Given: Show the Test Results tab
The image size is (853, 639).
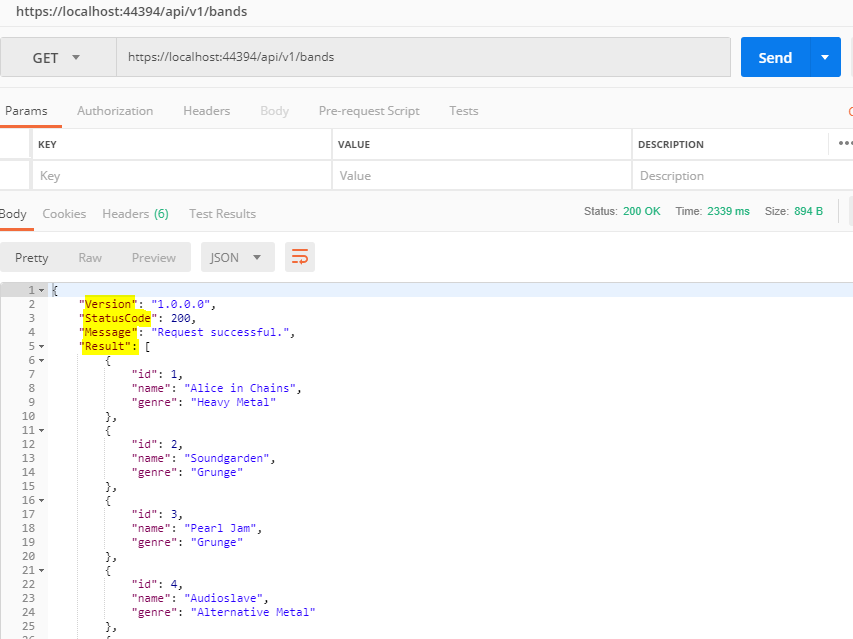Looking at the screenshot, I should pos(222,214).
